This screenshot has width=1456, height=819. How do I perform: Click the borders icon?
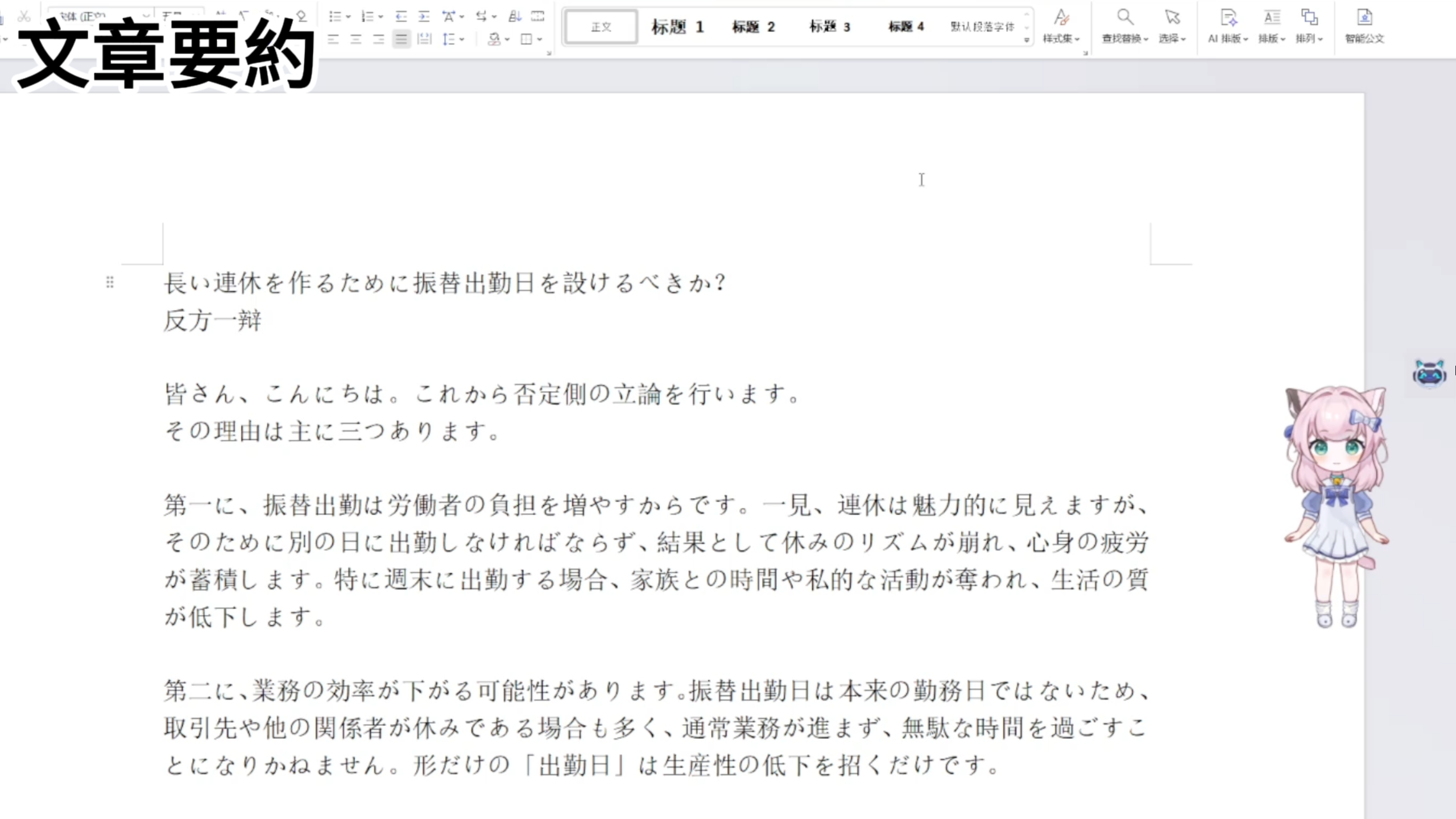pyautogui.click(x=527, y=39)
